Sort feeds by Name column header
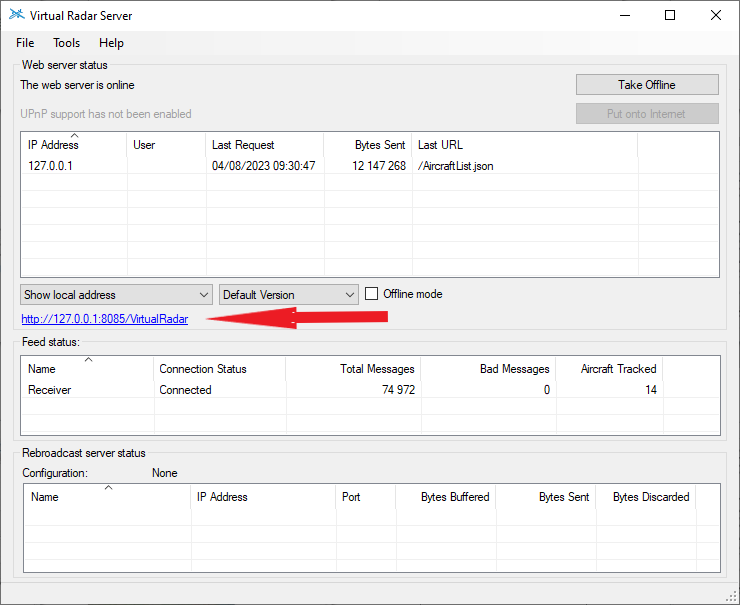The height and width of the screenshot is (605, 740). (x=88, y=369)
